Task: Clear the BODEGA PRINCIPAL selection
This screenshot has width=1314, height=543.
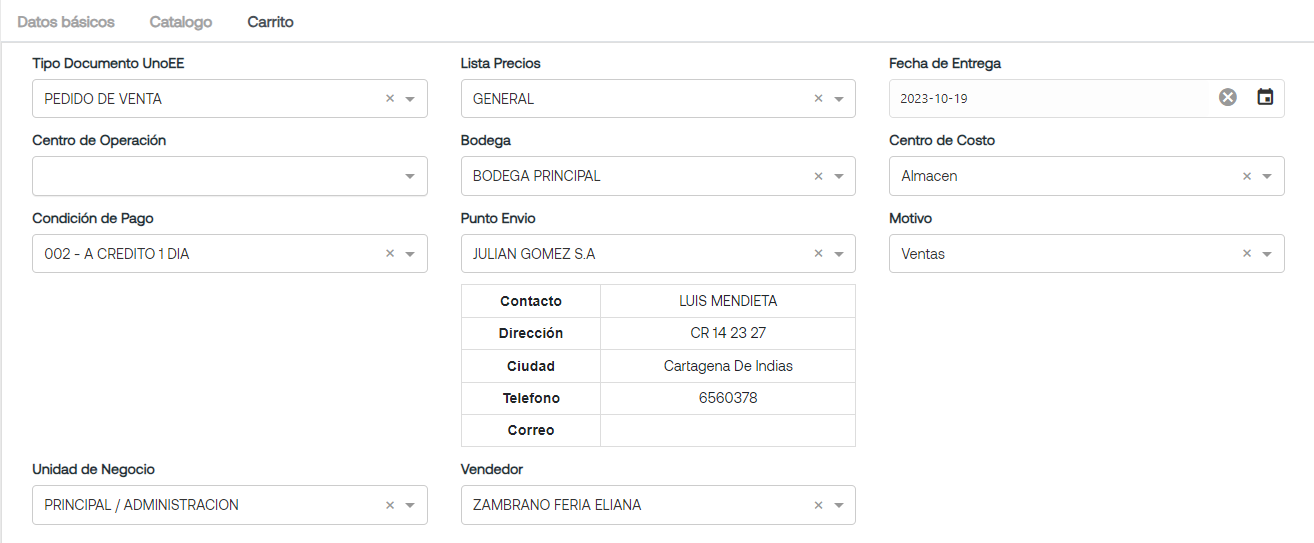Action: pyautogui.click(x=818, y=176)
